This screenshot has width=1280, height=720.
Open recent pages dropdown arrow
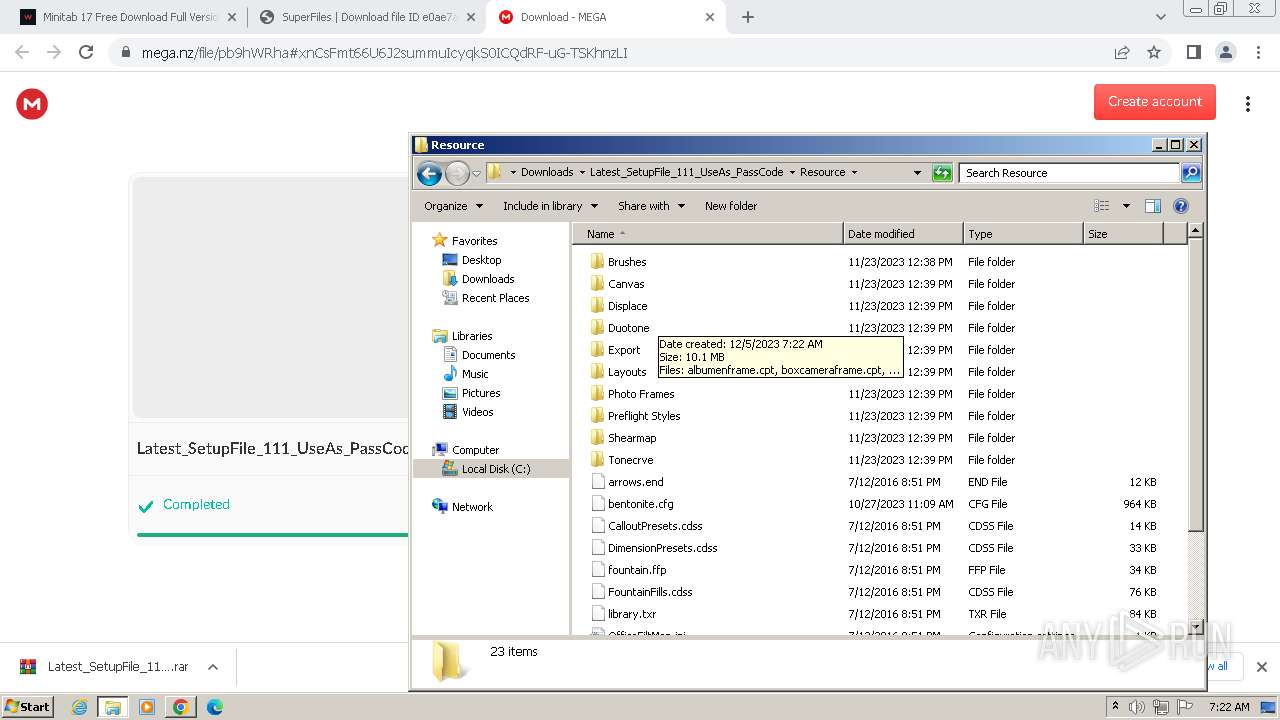pos(477,173)
